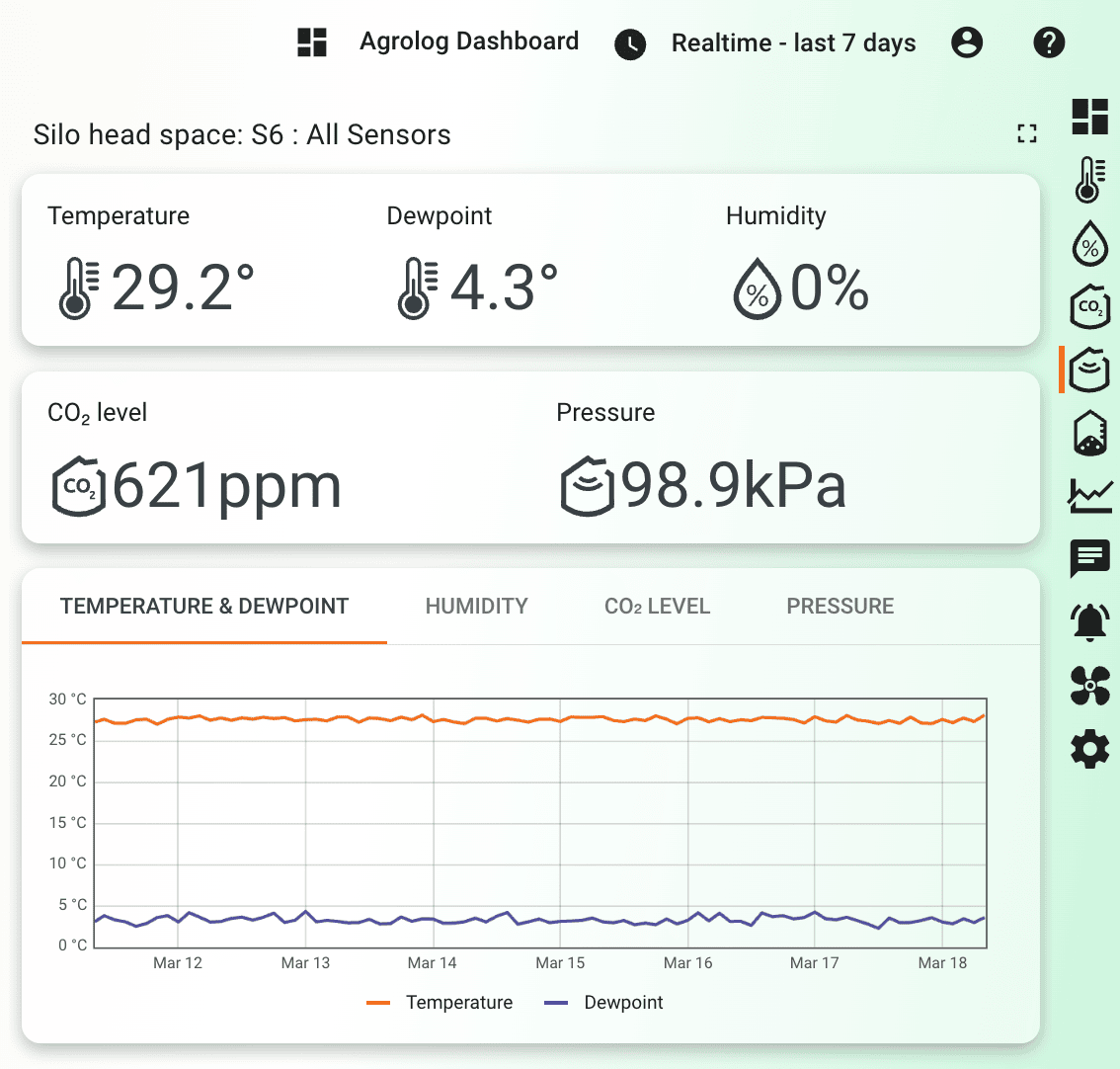Expand chart to fullscreen with expand icon
This screenshot has height=1069, width=1120.
pyautogui.click(x=1026, y=133)
